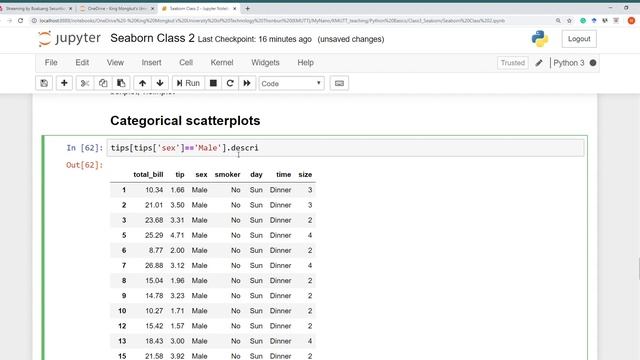The image size is (640, 360).
Task: Click the pencil edit mode indicator
Action: (x=539, y=63)
